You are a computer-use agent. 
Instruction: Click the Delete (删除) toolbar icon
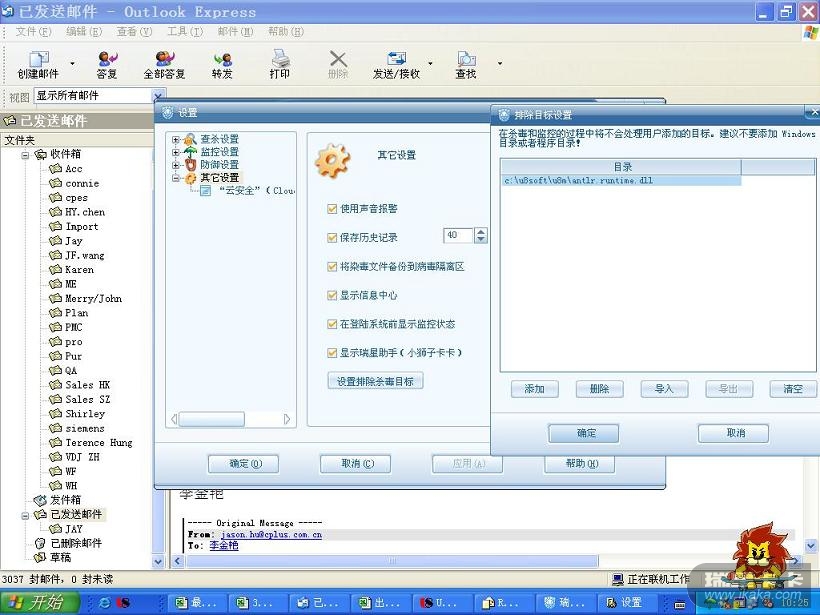pos(338,64)
